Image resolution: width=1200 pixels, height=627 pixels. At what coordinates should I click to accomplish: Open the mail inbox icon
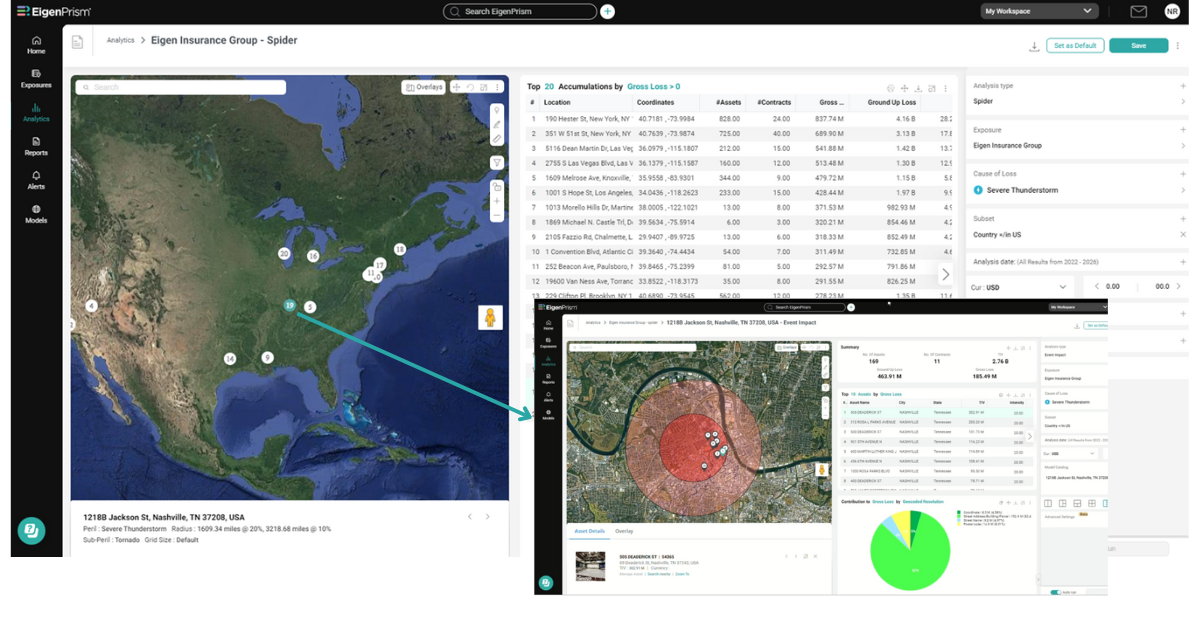click(x=1138, y=11)
